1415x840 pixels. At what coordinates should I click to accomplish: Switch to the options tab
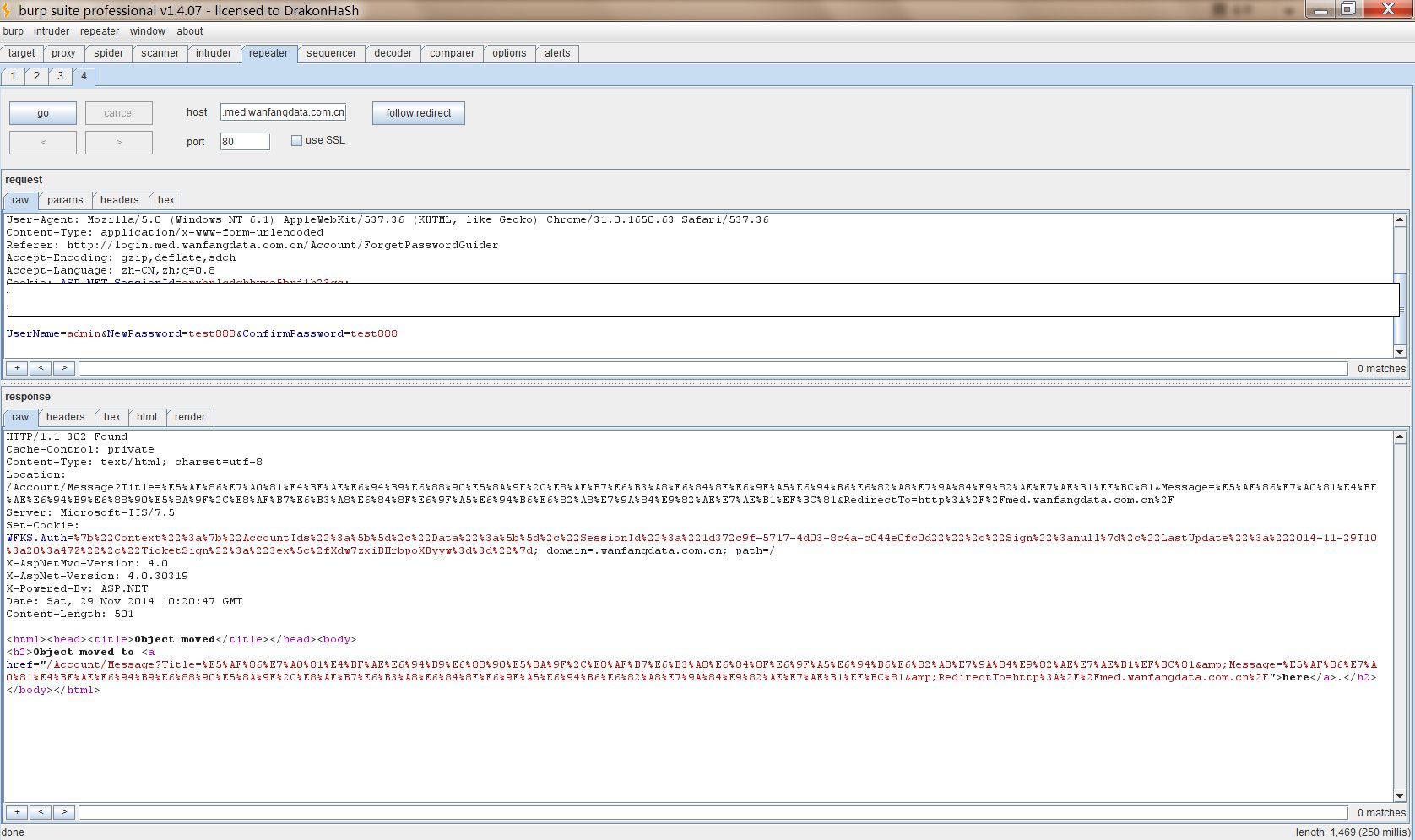click(509, 53)
